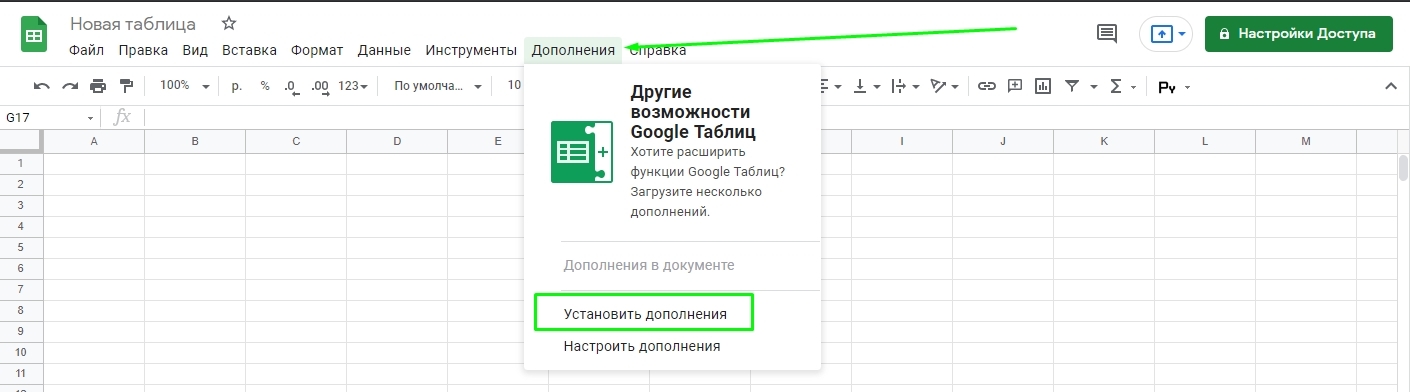Screen dimensions: 1410x392
Task: Open the font dropdown По умолчанию
Action: coord(438,86)
